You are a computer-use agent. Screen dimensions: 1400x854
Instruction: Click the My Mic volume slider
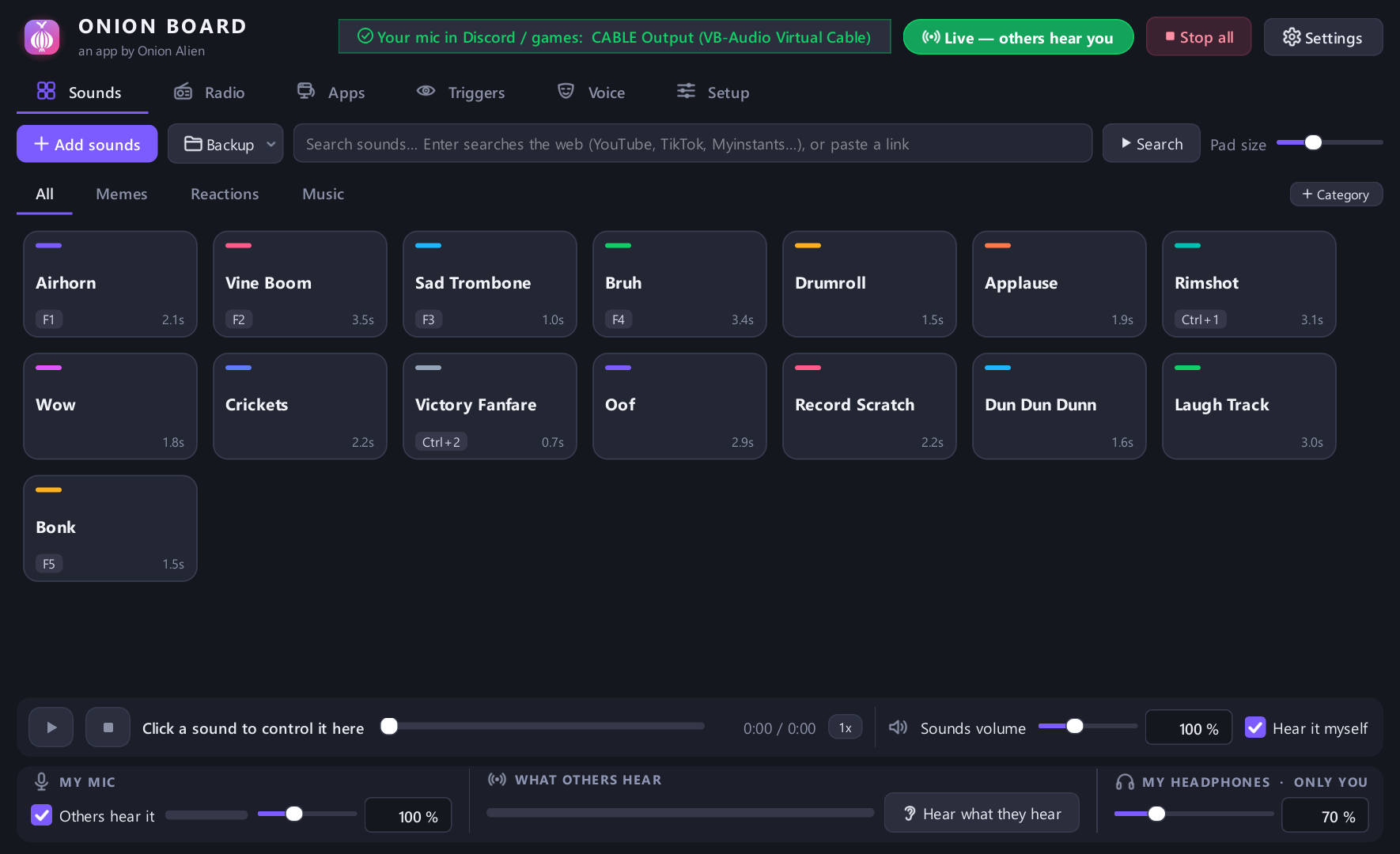tap(307, 814)
